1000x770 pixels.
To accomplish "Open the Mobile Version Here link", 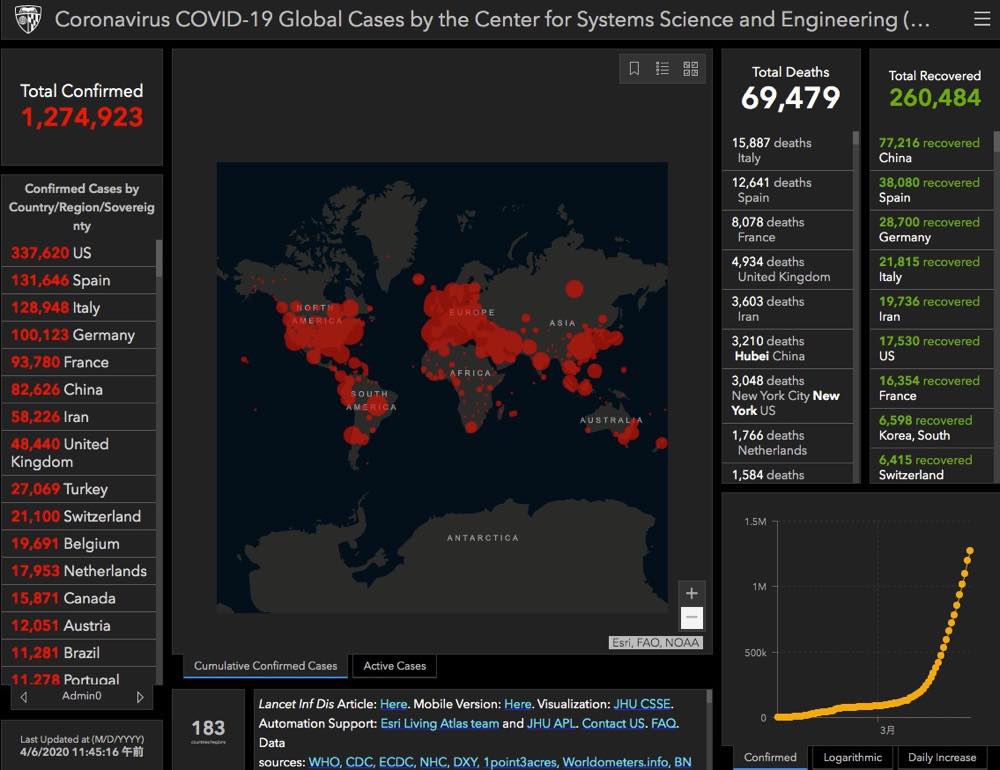I will pyautogui.click(x=518, y=704).
